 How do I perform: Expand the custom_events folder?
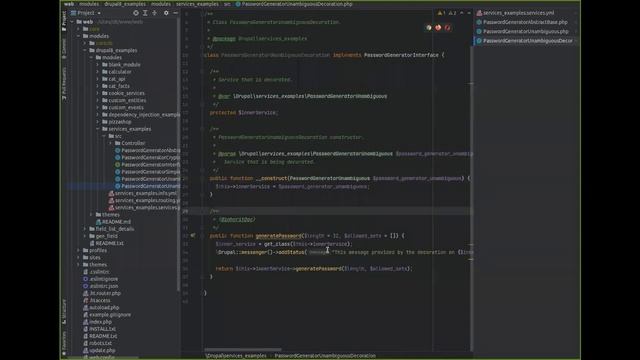point(98,108)
